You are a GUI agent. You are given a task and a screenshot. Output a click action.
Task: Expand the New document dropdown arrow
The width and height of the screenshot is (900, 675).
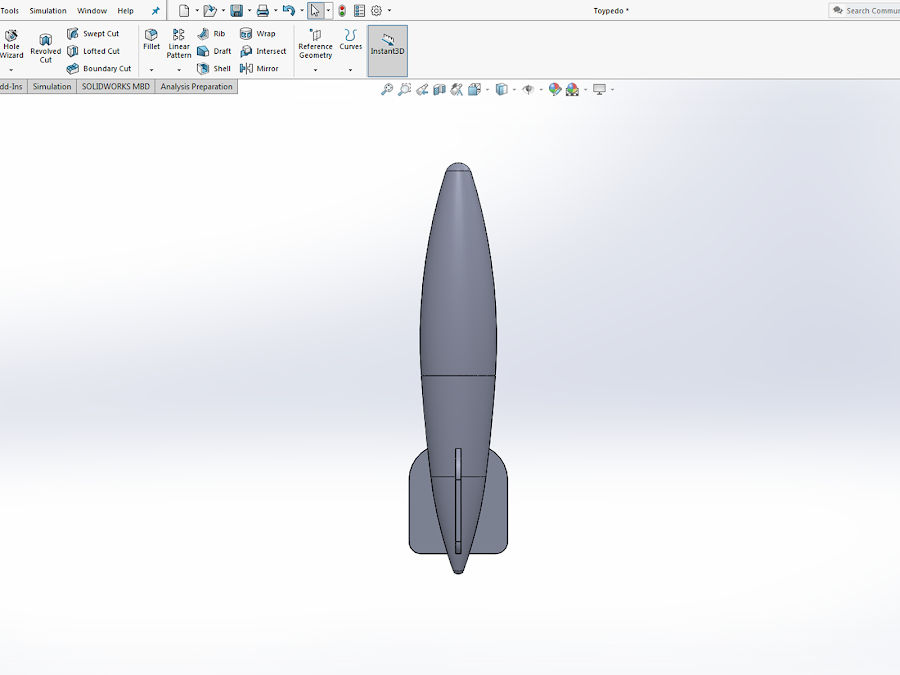tap(197, 10)
